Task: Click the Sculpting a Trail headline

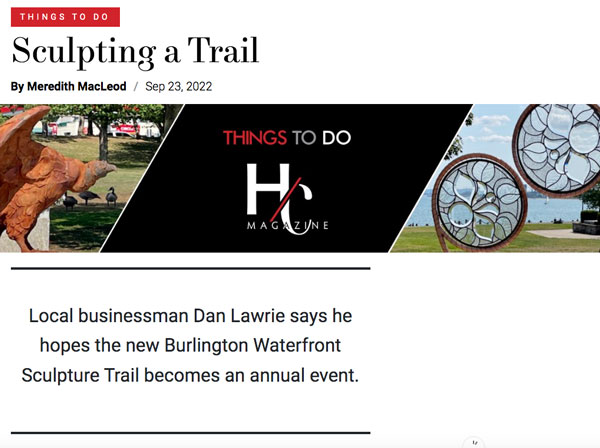Action: pyautogui.click(x=135, y=50)
